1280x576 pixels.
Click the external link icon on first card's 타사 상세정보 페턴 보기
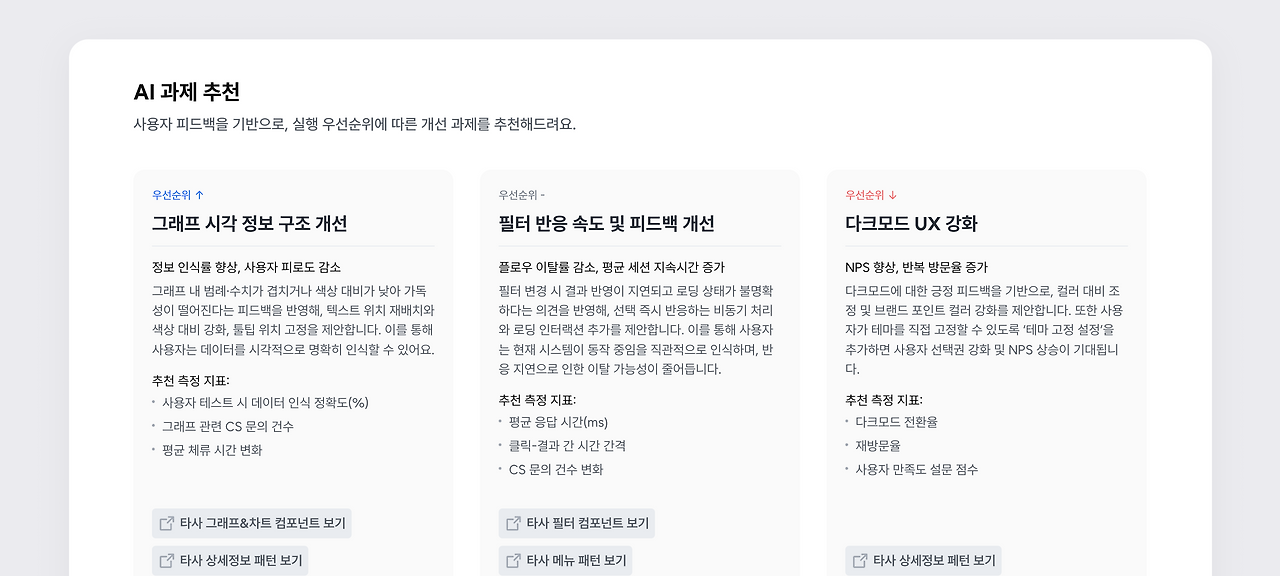click(168, 560)
